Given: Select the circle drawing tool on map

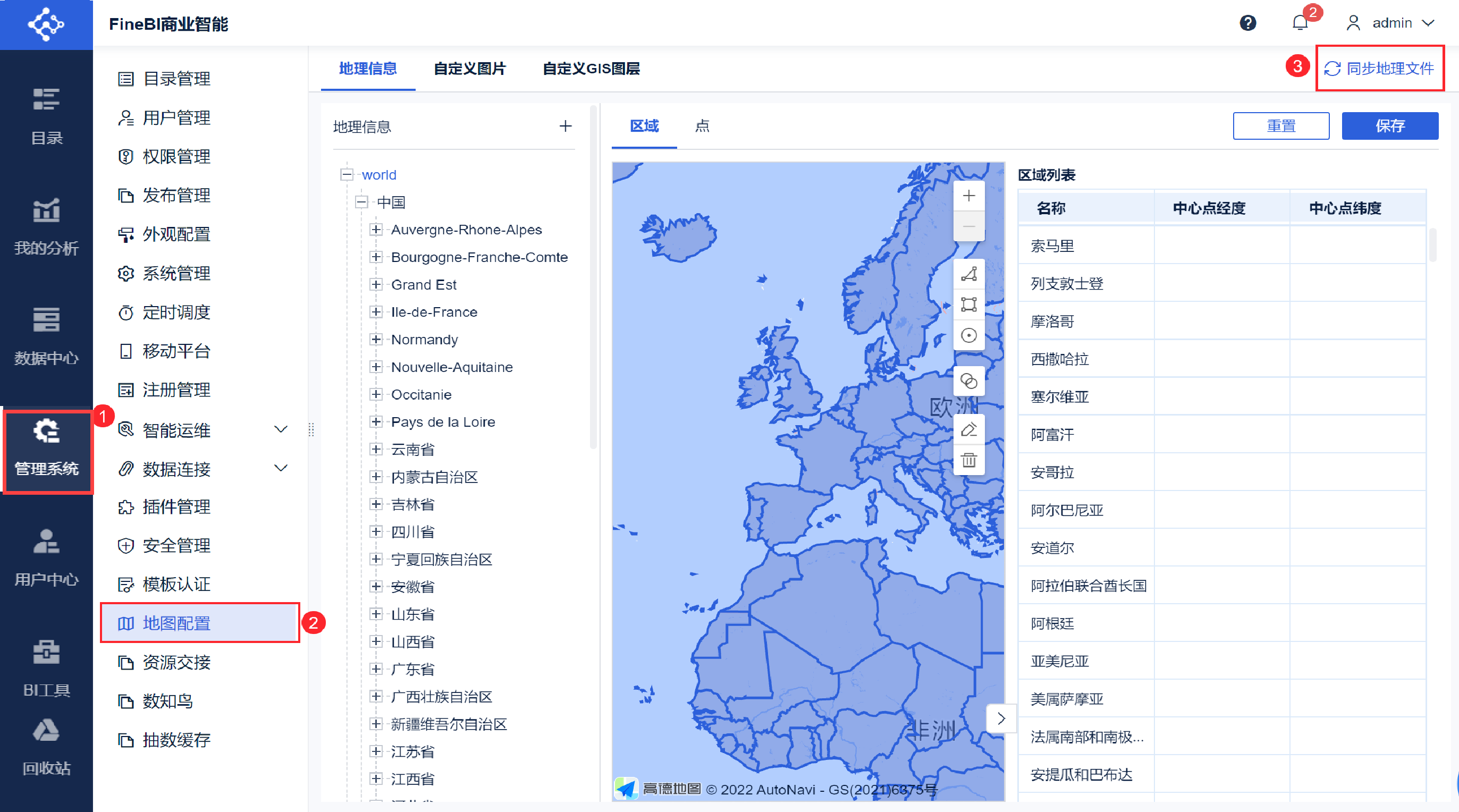Looking at the screenshot, I should [968, 335].
